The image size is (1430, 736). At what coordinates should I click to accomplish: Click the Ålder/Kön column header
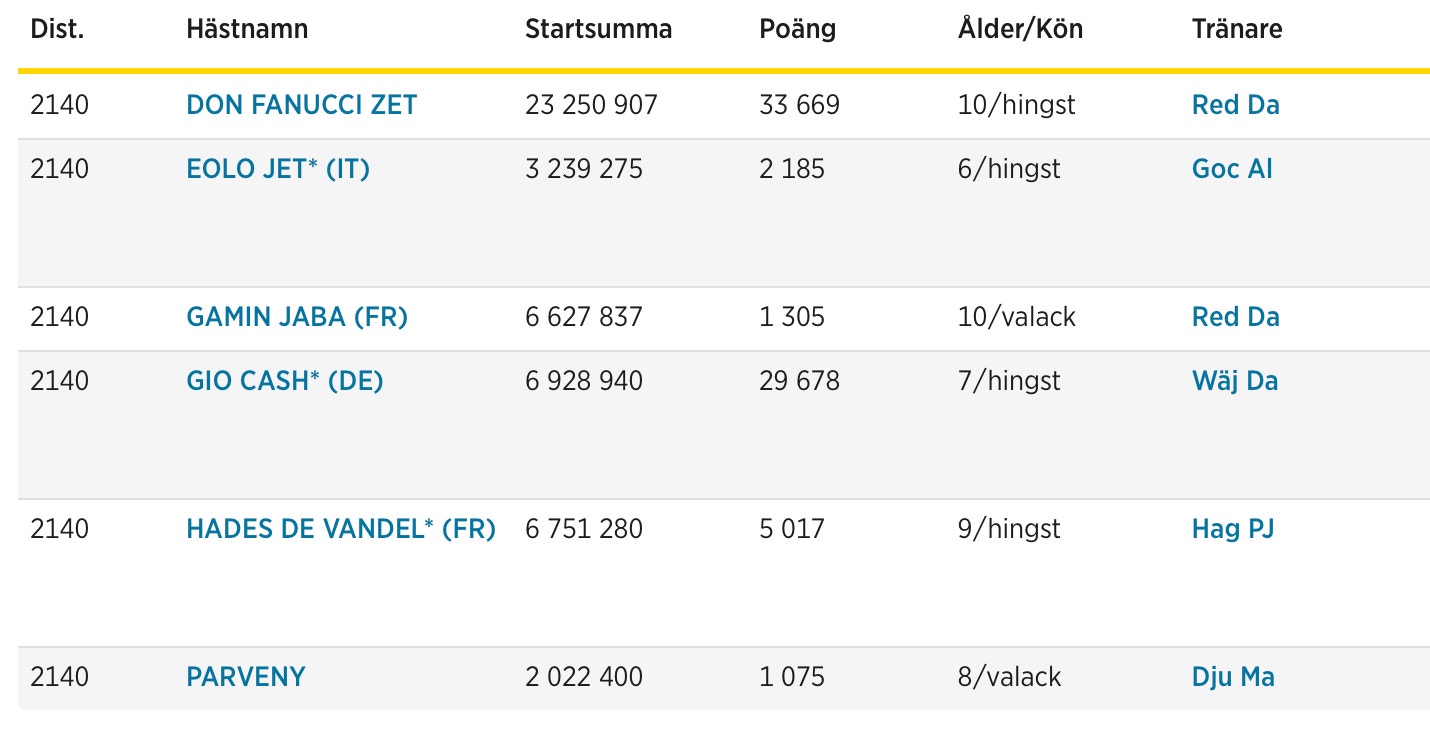click(x=1020, y=29)
